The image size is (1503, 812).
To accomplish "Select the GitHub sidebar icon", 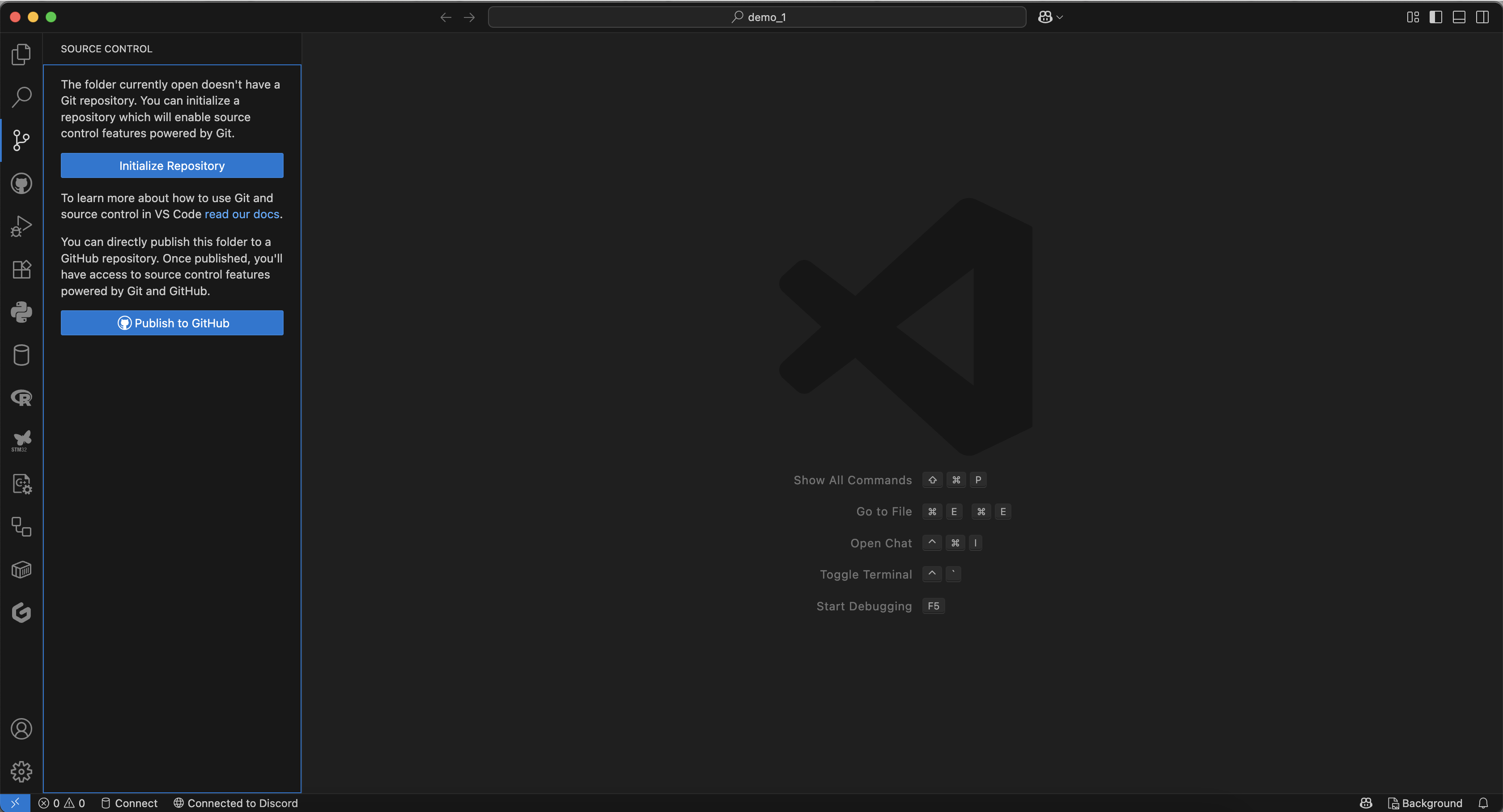I will (21, 183).
